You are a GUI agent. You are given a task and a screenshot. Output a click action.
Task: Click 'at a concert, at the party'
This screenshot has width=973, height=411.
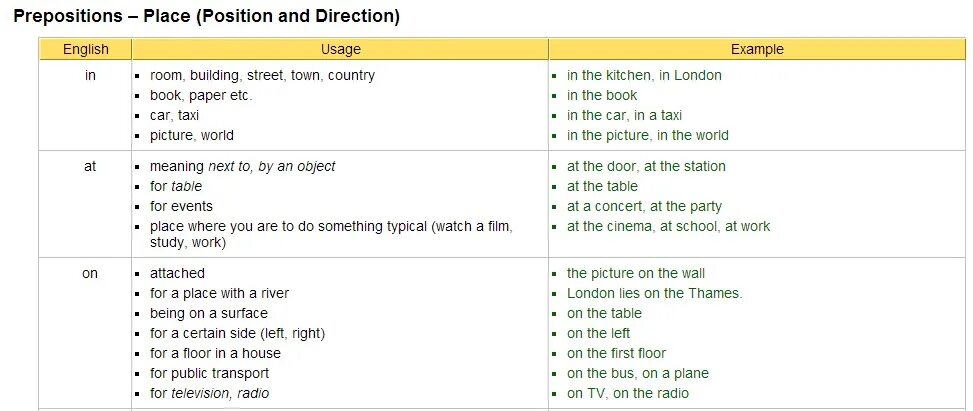point(644,206)
